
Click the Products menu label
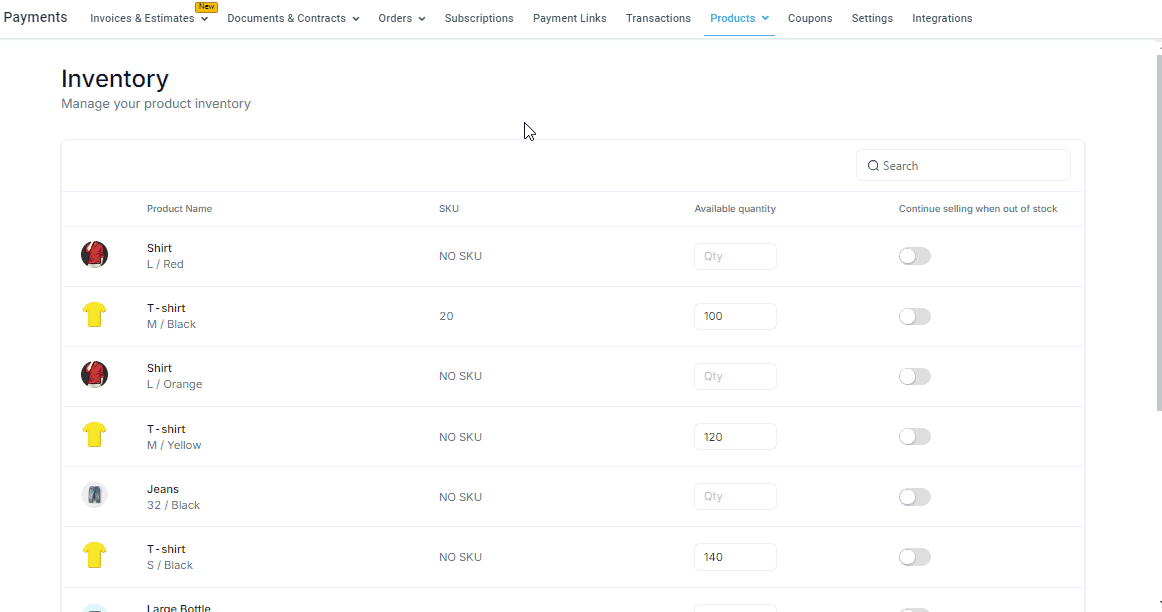pyautogui.click(x=732, y=19)
